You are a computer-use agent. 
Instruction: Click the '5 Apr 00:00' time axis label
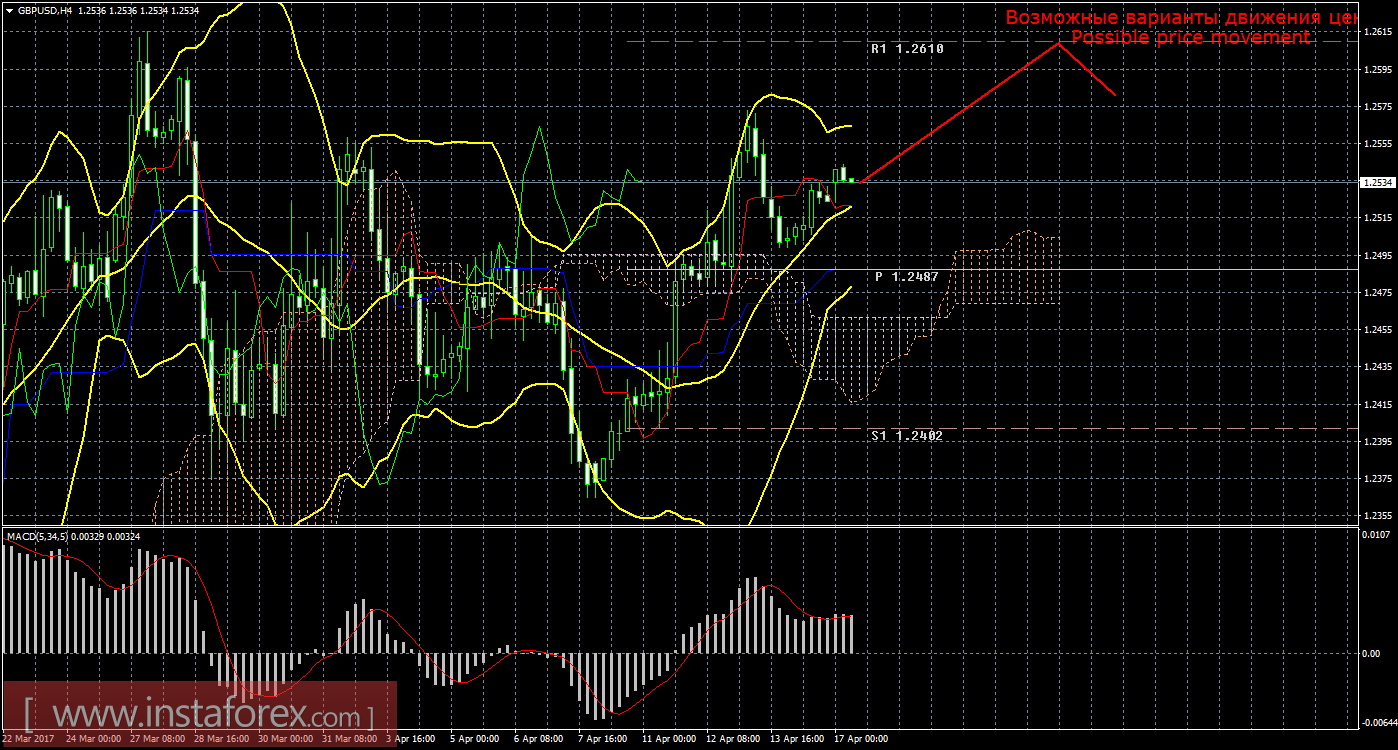pyautogui.click(x=475, y=740)
